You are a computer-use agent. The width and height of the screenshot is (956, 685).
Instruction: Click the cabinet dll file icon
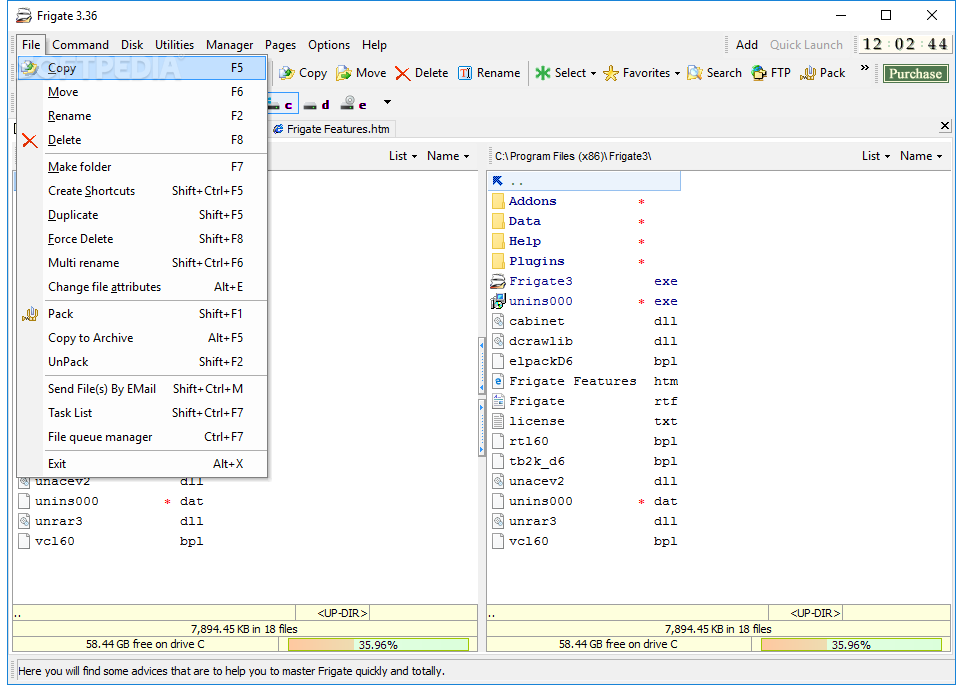pyautogui.click(x=498, y=321)
